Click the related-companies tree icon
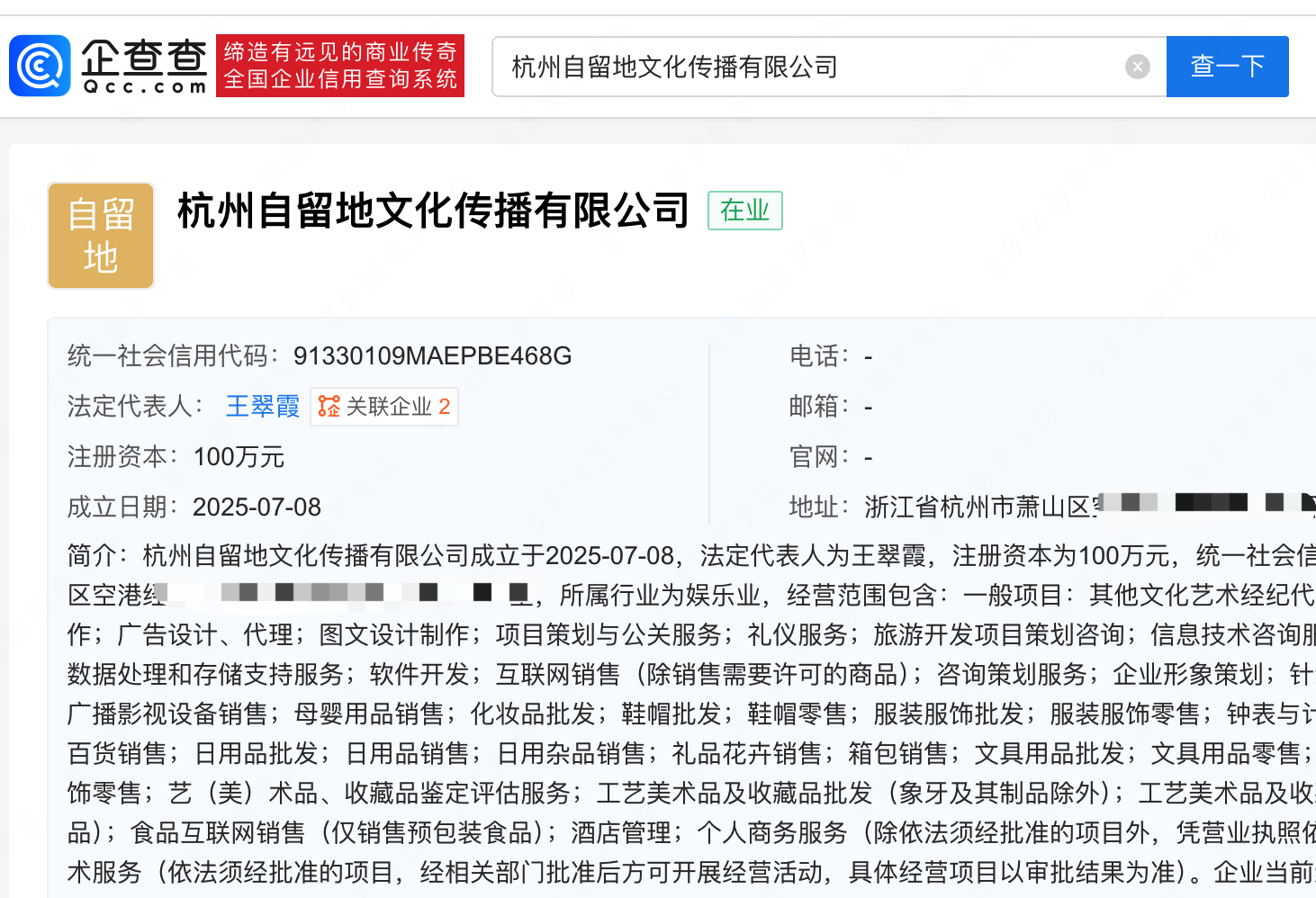1316x898 pixels. pos(329,407)
